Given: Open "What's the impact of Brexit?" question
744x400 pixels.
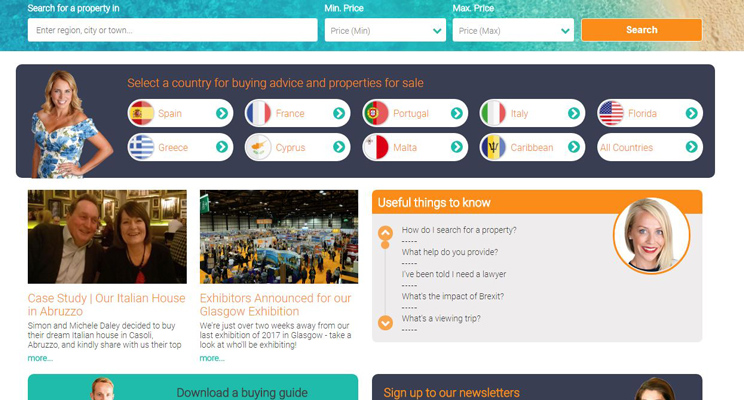Looking at the screenshot, I should 452,296.
